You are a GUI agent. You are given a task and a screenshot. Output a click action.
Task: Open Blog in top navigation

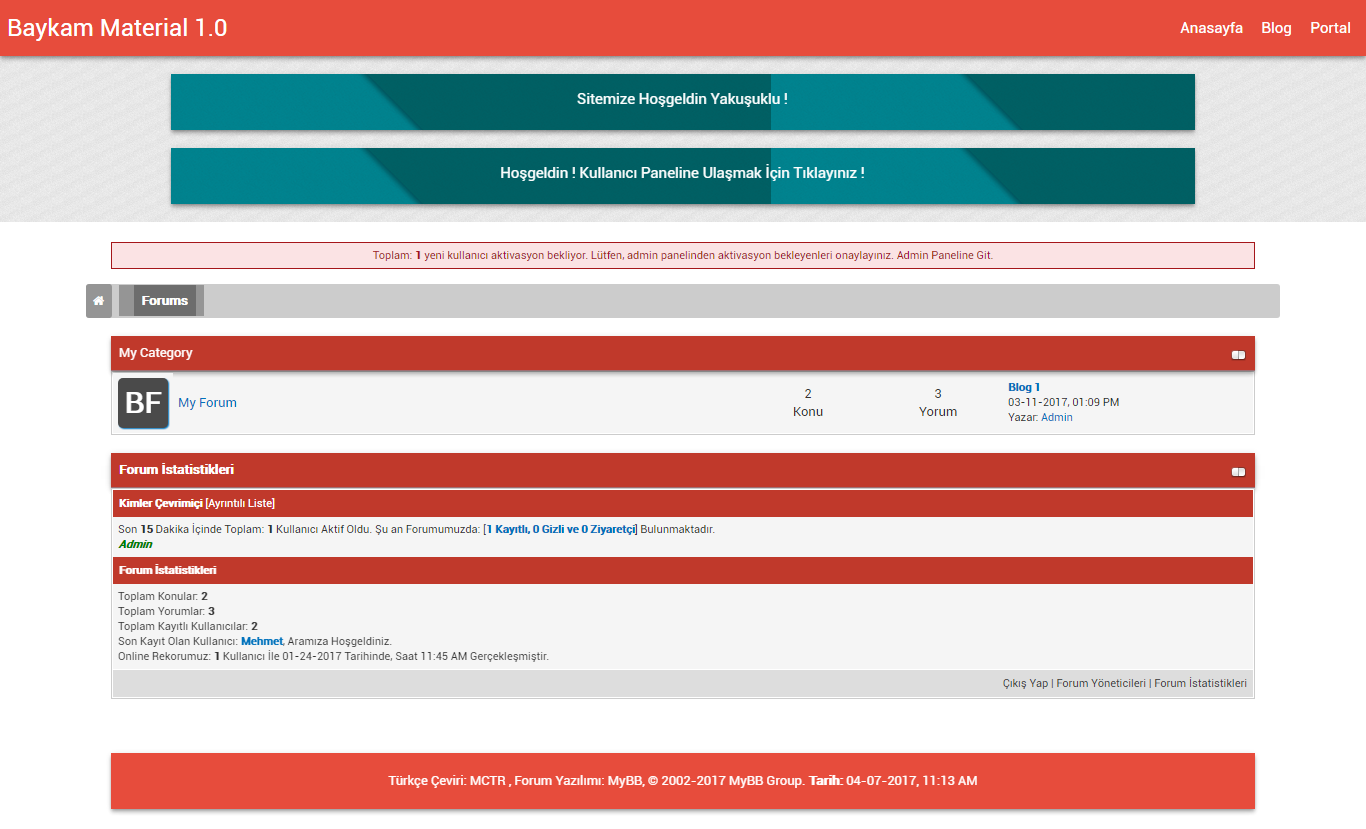[1276, 28]
